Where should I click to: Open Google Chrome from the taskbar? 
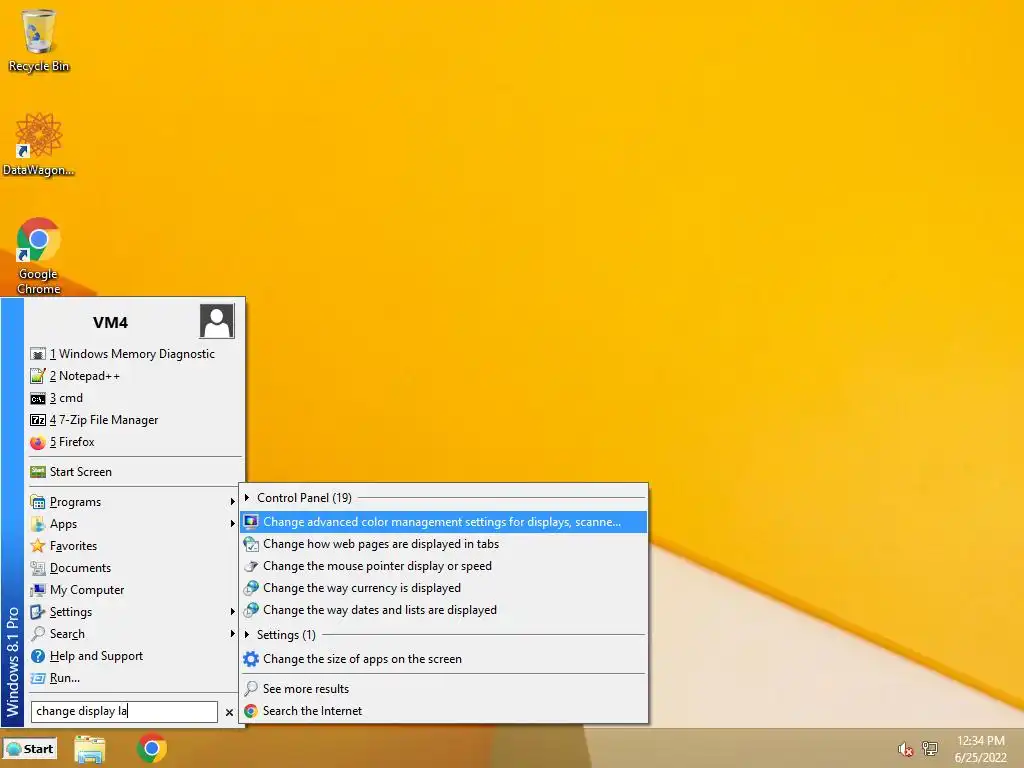[152, 748]
